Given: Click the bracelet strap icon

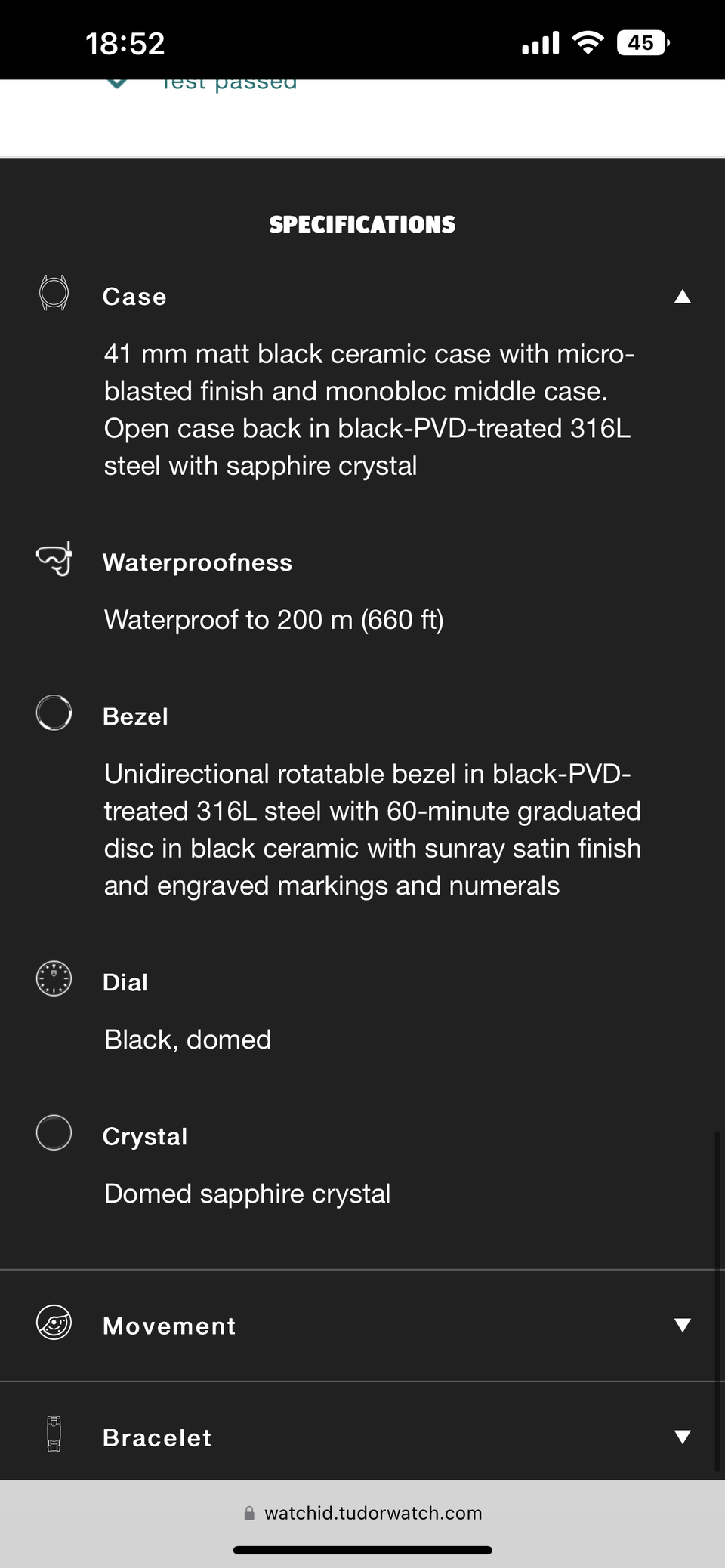Looking at the screenshot, I should 54,1434.
